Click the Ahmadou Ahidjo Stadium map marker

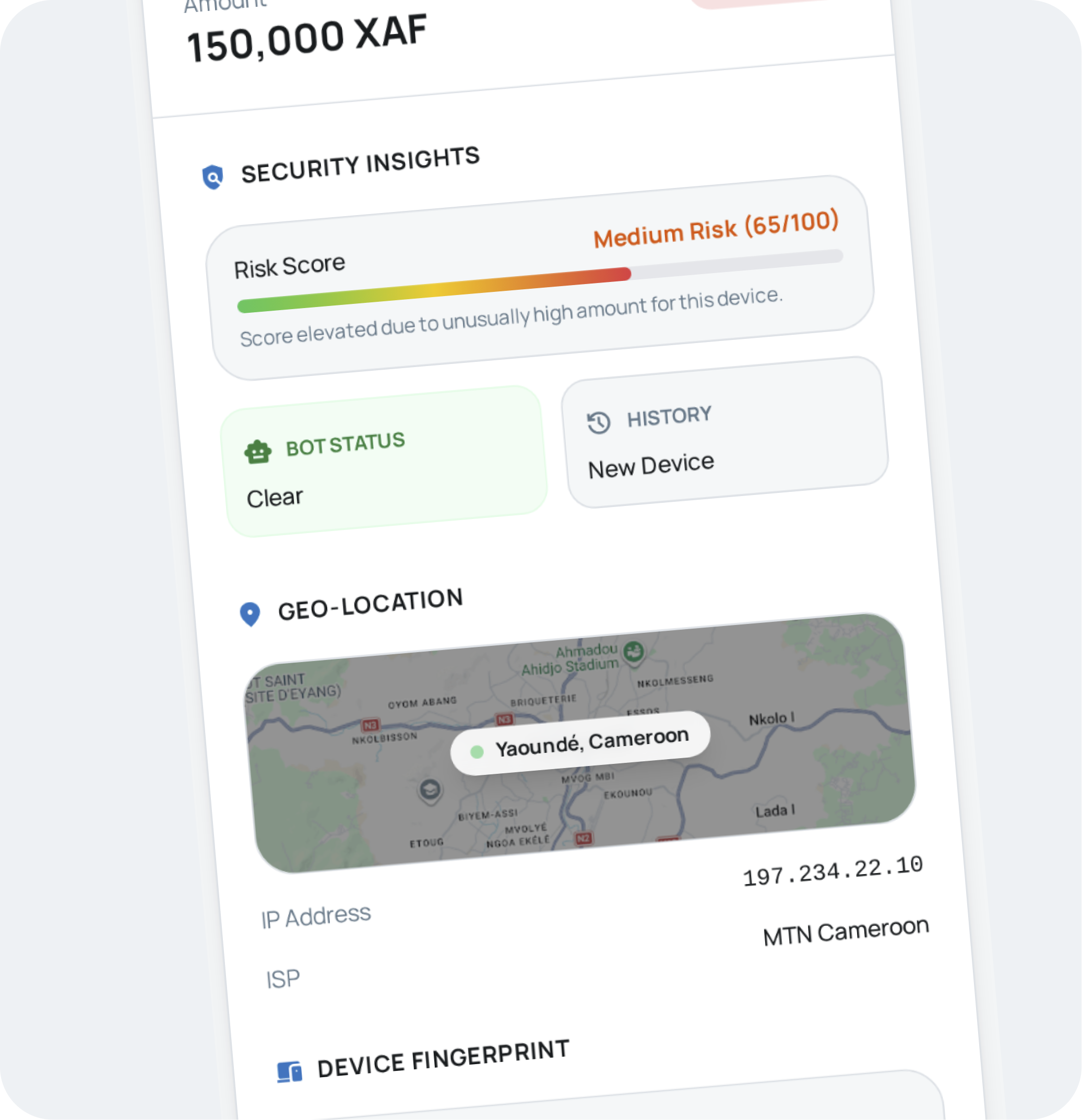tap(634, 653)
